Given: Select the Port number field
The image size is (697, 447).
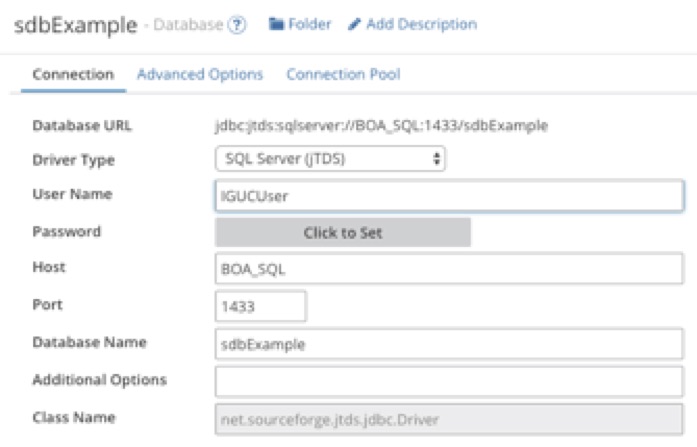Looking at the screenshot, I should pos(260,307).
